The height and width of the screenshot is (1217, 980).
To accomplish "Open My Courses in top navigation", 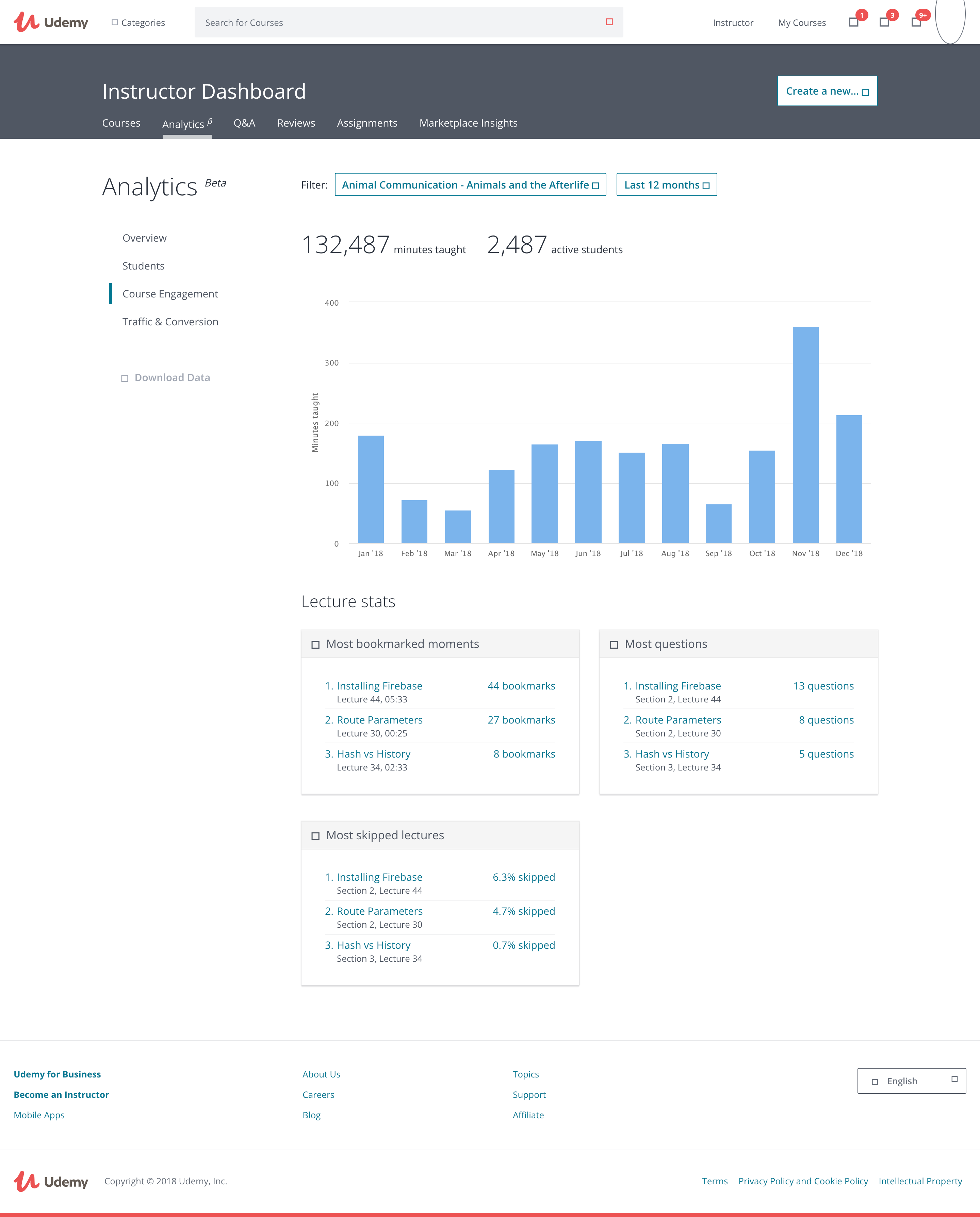I will [x=802, y=22].
